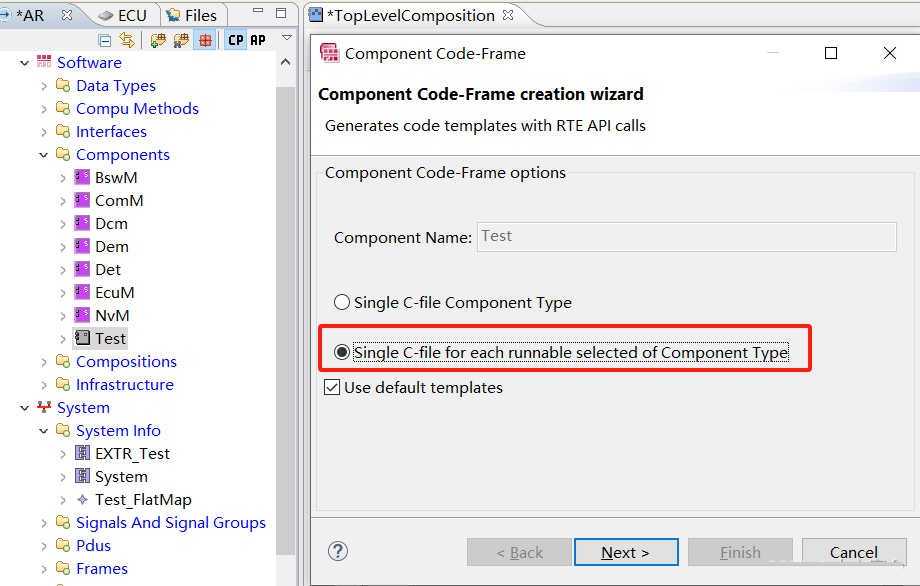Click the Next button
This screenshot has height=586, width=920.
point(626,552)
